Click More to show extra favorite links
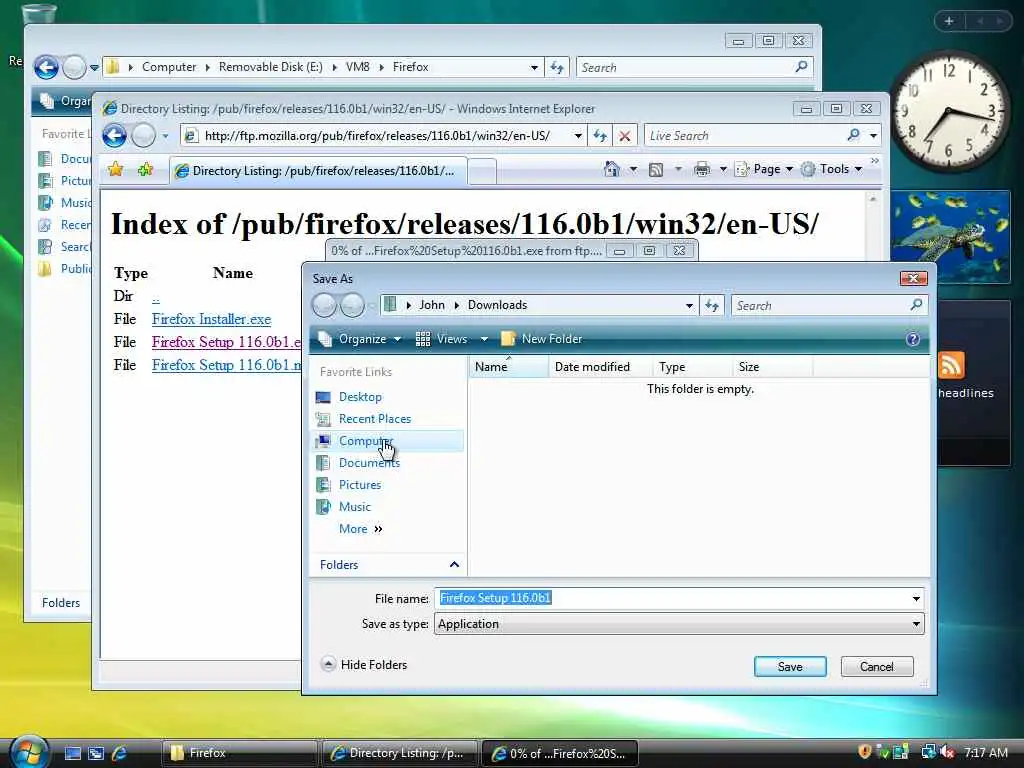 (360, 529)
